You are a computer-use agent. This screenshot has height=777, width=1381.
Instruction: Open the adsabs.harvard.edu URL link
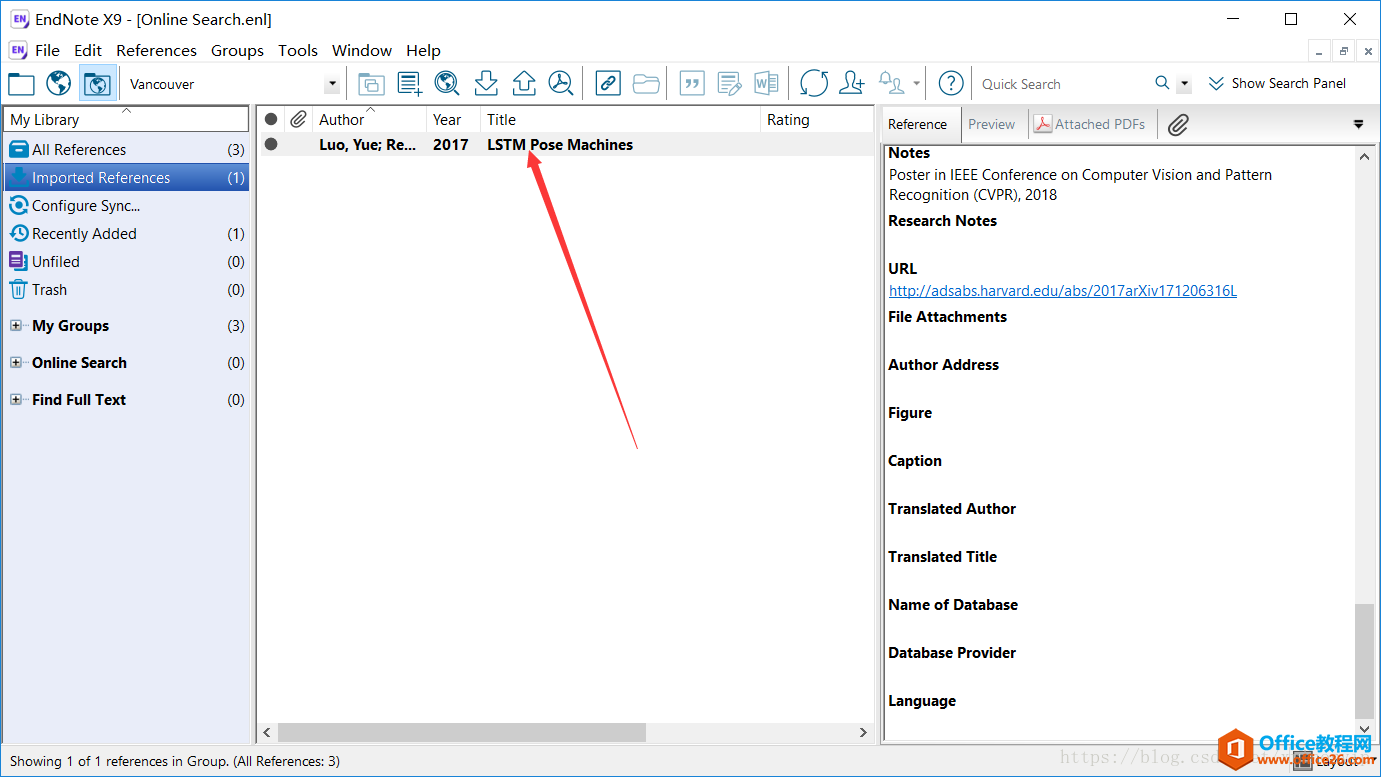point(1062,291)
